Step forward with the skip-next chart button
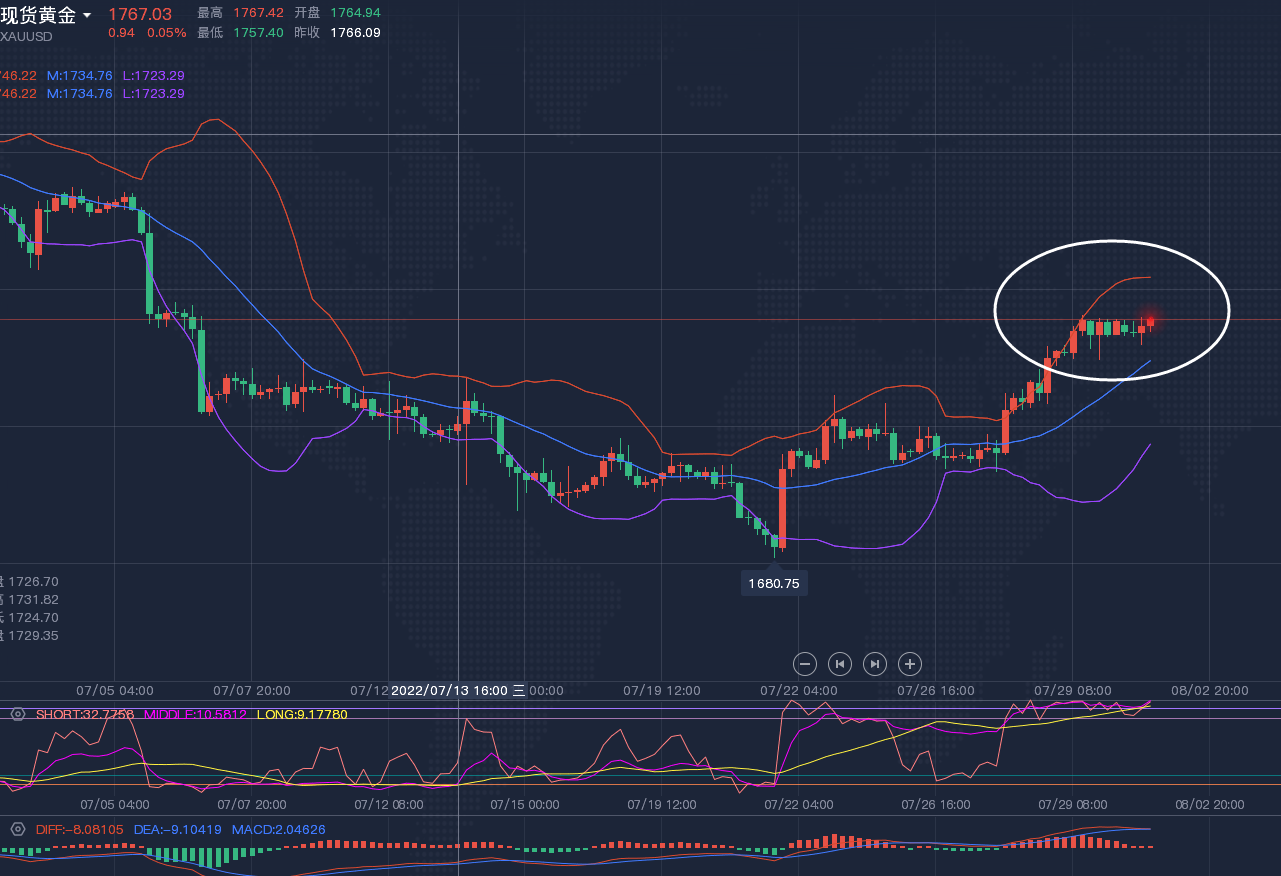 [x=875, y=663]
